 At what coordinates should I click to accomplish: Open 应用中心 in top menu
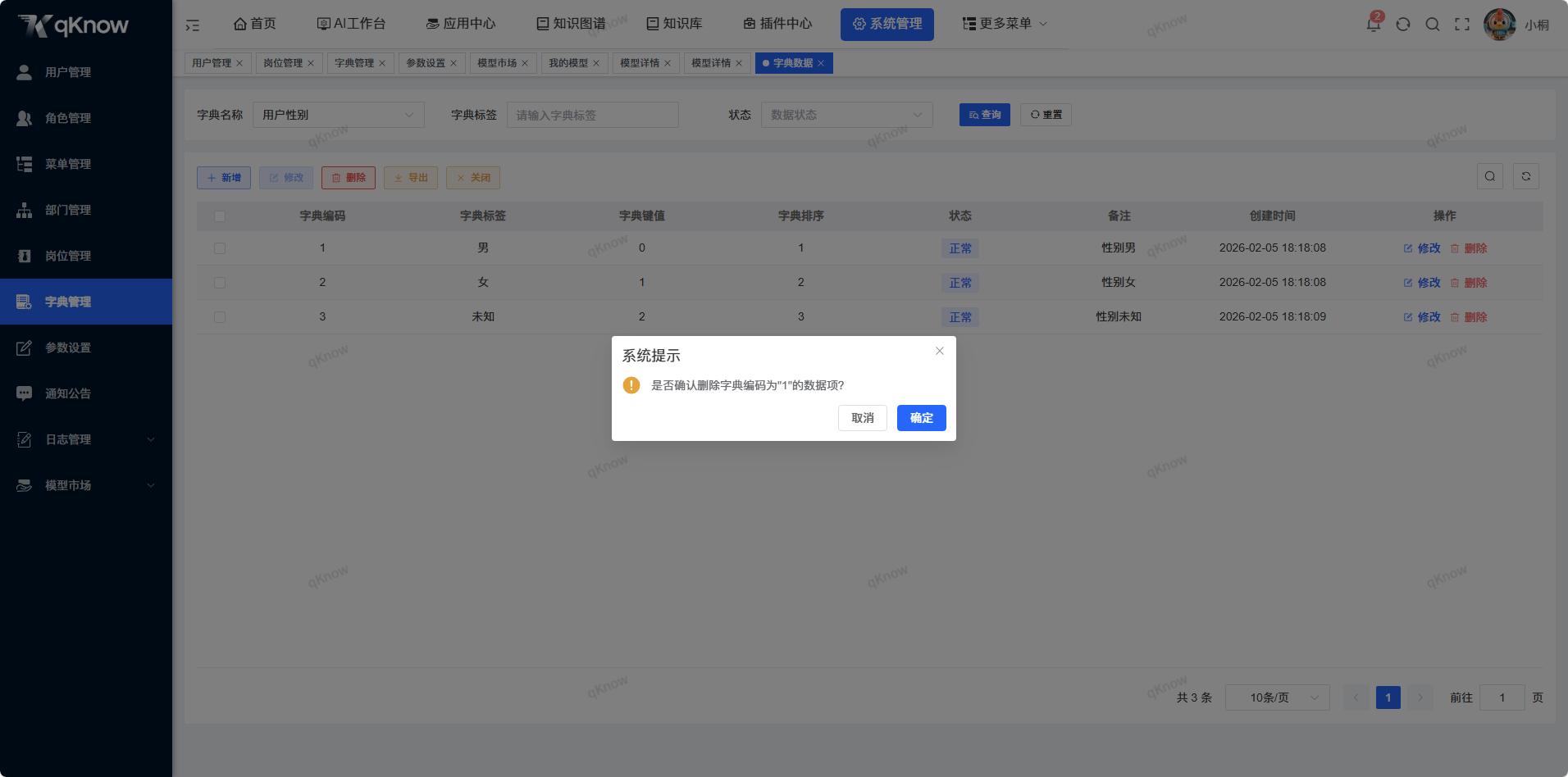click(461, 24)
